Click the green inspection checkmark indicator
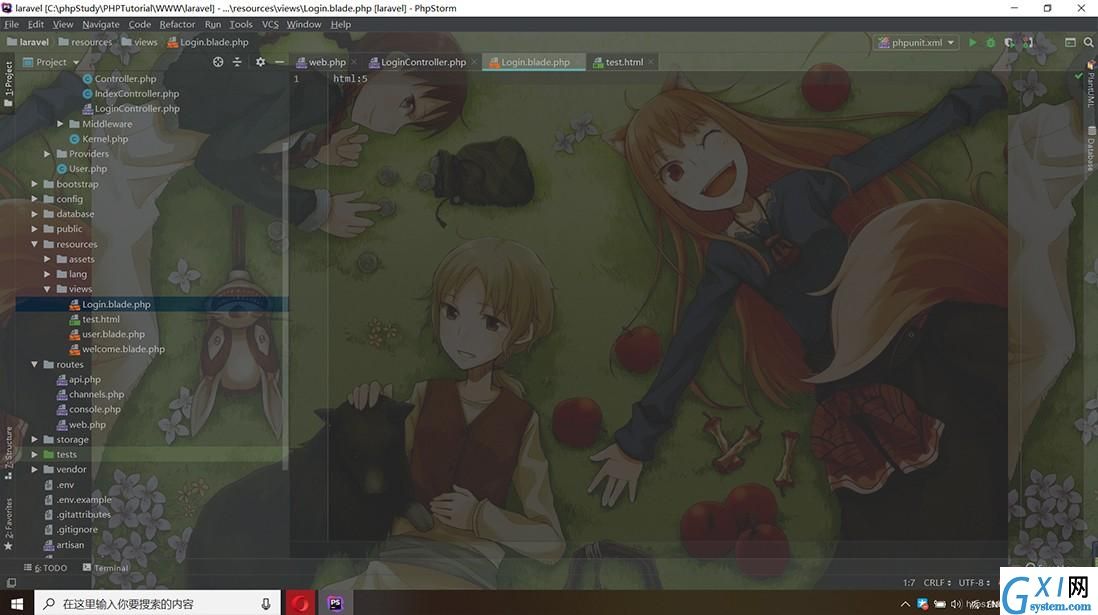The image size is (1098, 615). (1078, 76)
